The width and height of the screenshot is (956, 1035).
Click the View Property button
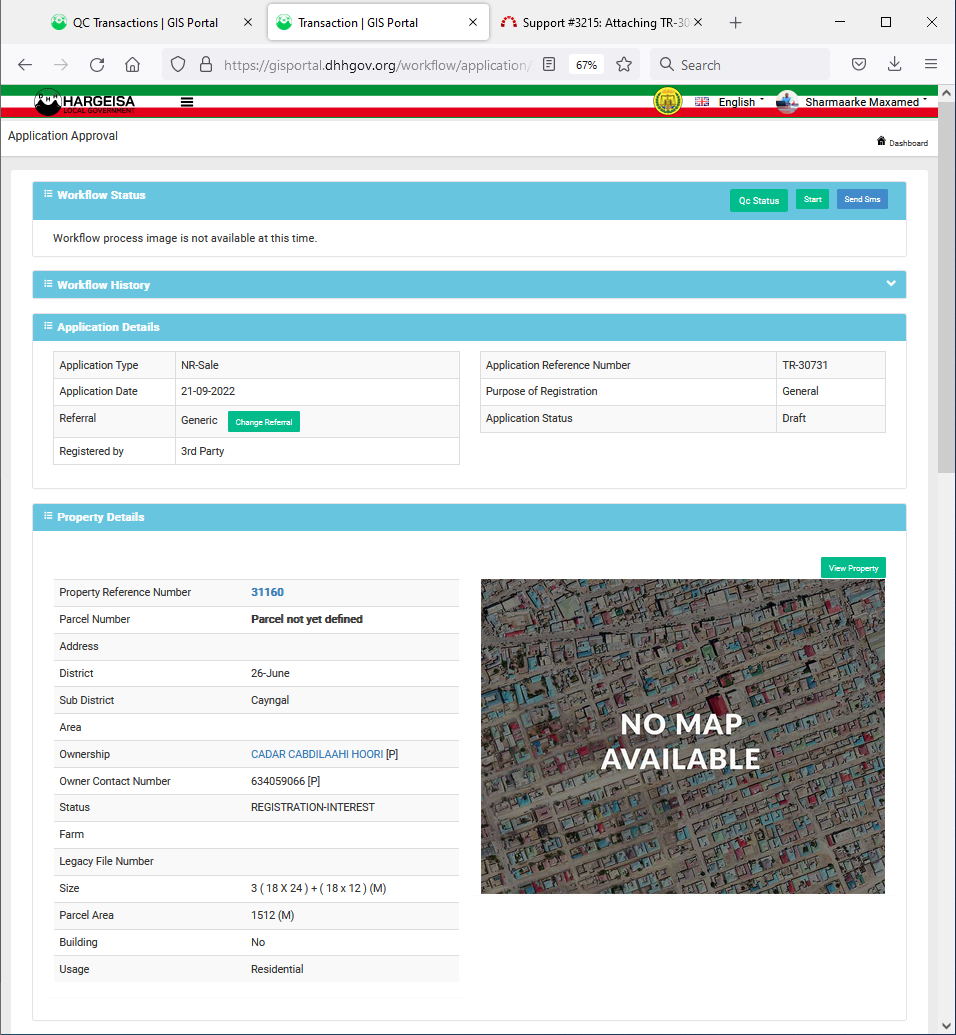point(853,568)
